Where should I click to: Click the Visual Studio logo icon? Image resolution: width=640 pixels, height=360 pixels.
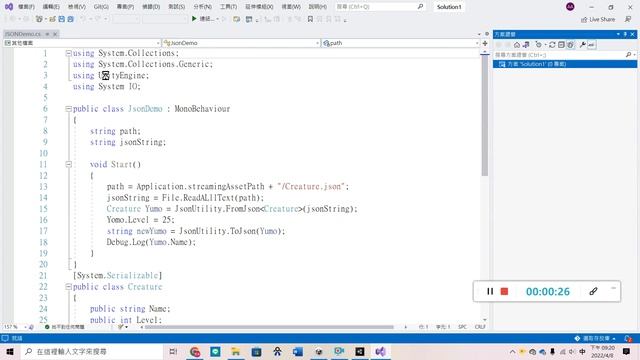coord(9,7)
